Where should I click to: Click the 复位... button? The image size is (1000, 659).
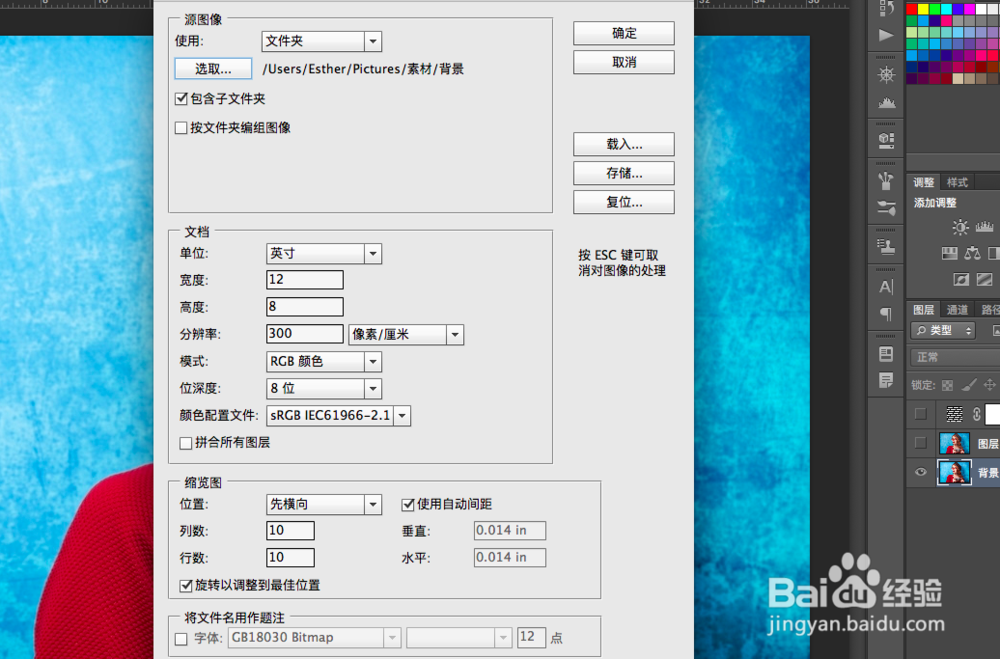tap(624, 202)
